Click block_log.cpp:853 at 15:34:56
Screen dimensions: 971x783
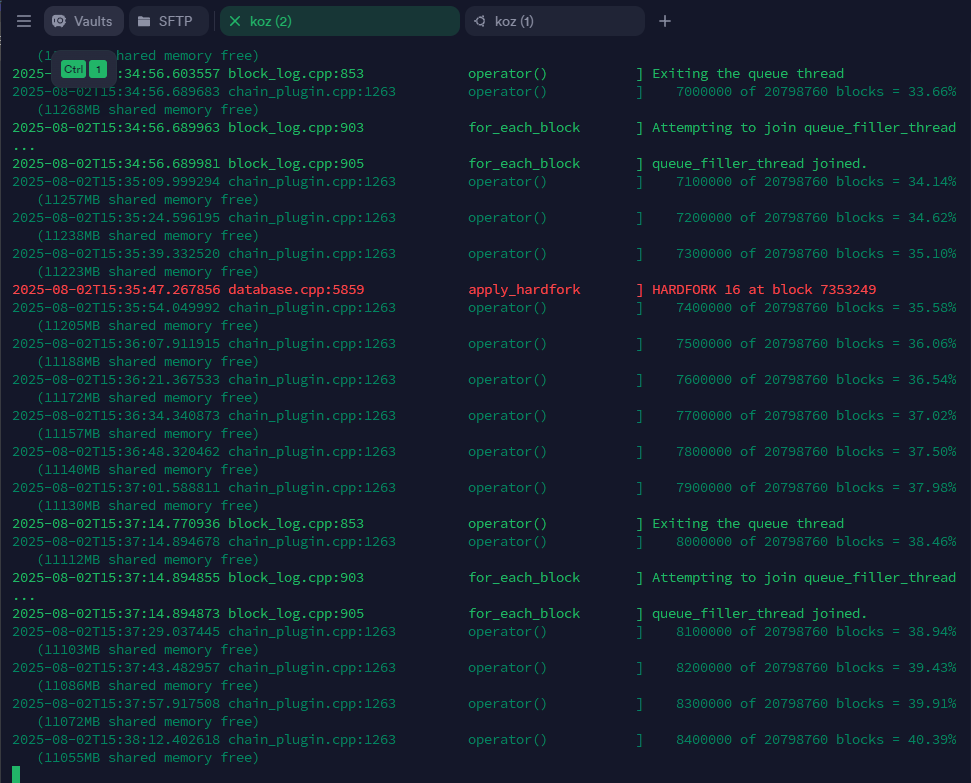tap(296, 74)
